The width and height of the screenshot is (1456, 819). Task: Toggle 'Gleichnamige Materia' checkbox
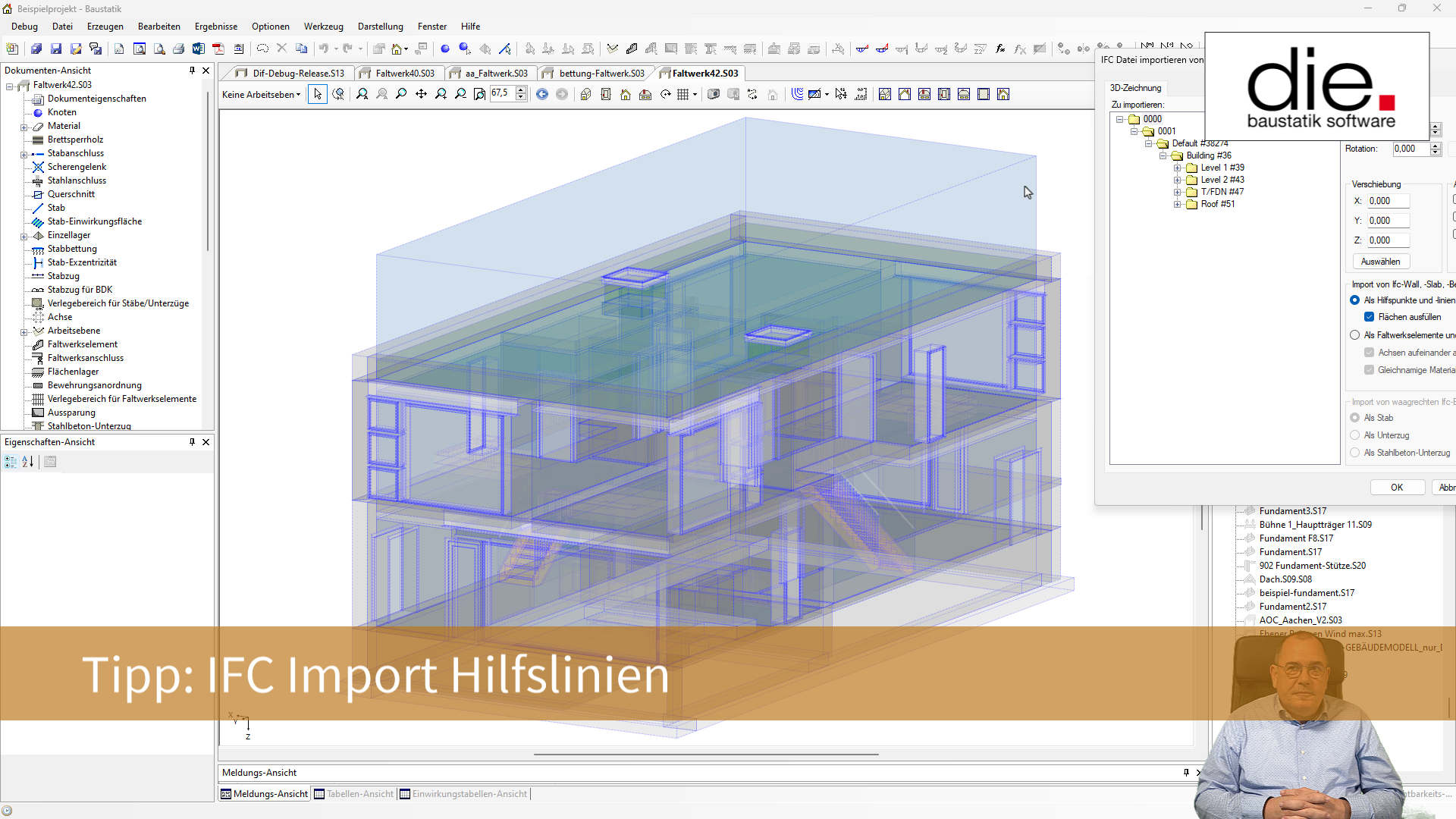1369,370
